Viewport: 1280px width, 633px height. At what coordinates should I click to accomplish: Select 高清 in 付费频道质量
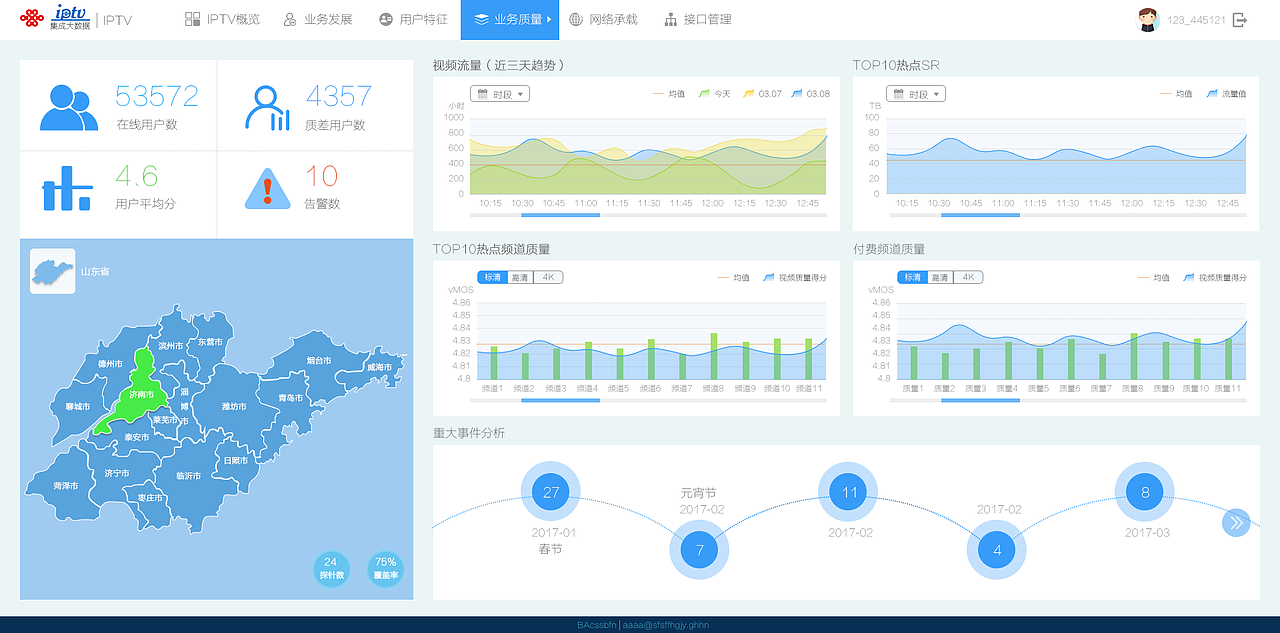940,278
